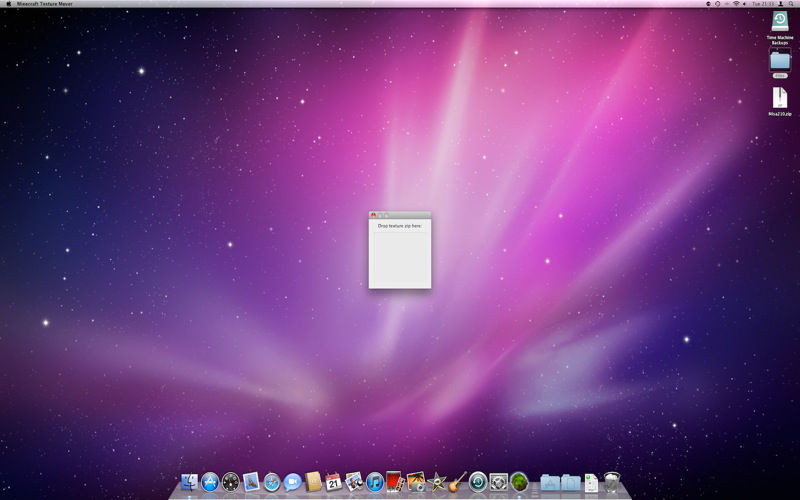
Task: Launch iMovie star icon
Action: 437,482
